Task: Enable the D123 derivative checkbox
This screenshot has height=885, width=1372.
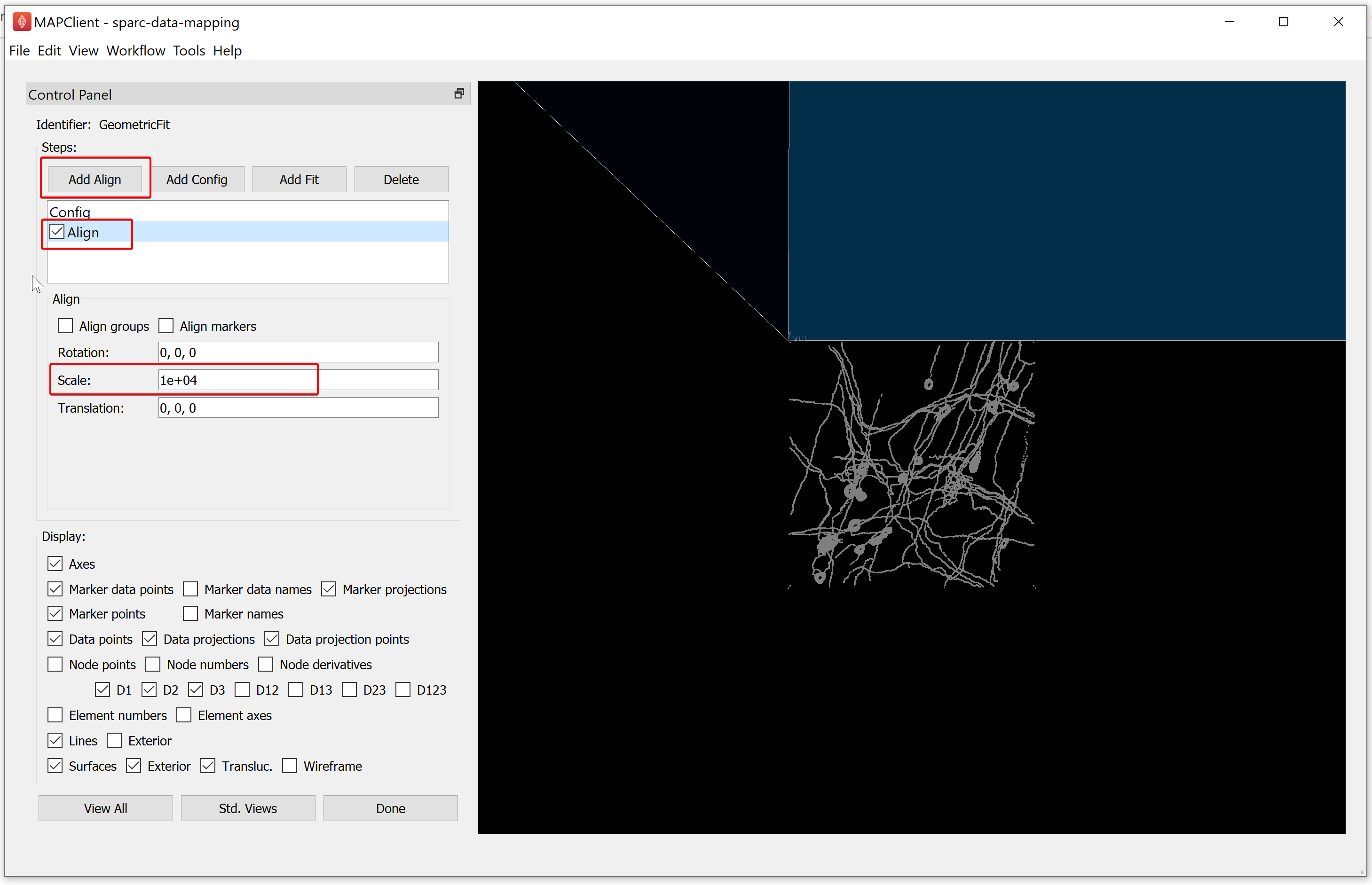Action: click(403, 689)
